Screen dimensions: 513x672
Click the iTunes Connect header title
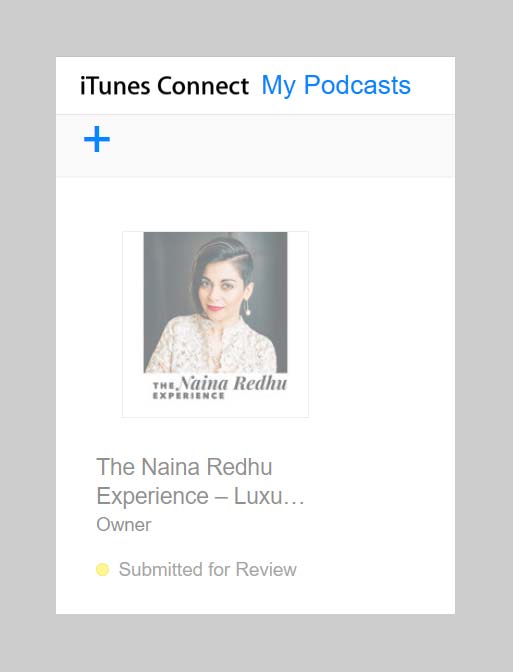(x=164, y=86)
